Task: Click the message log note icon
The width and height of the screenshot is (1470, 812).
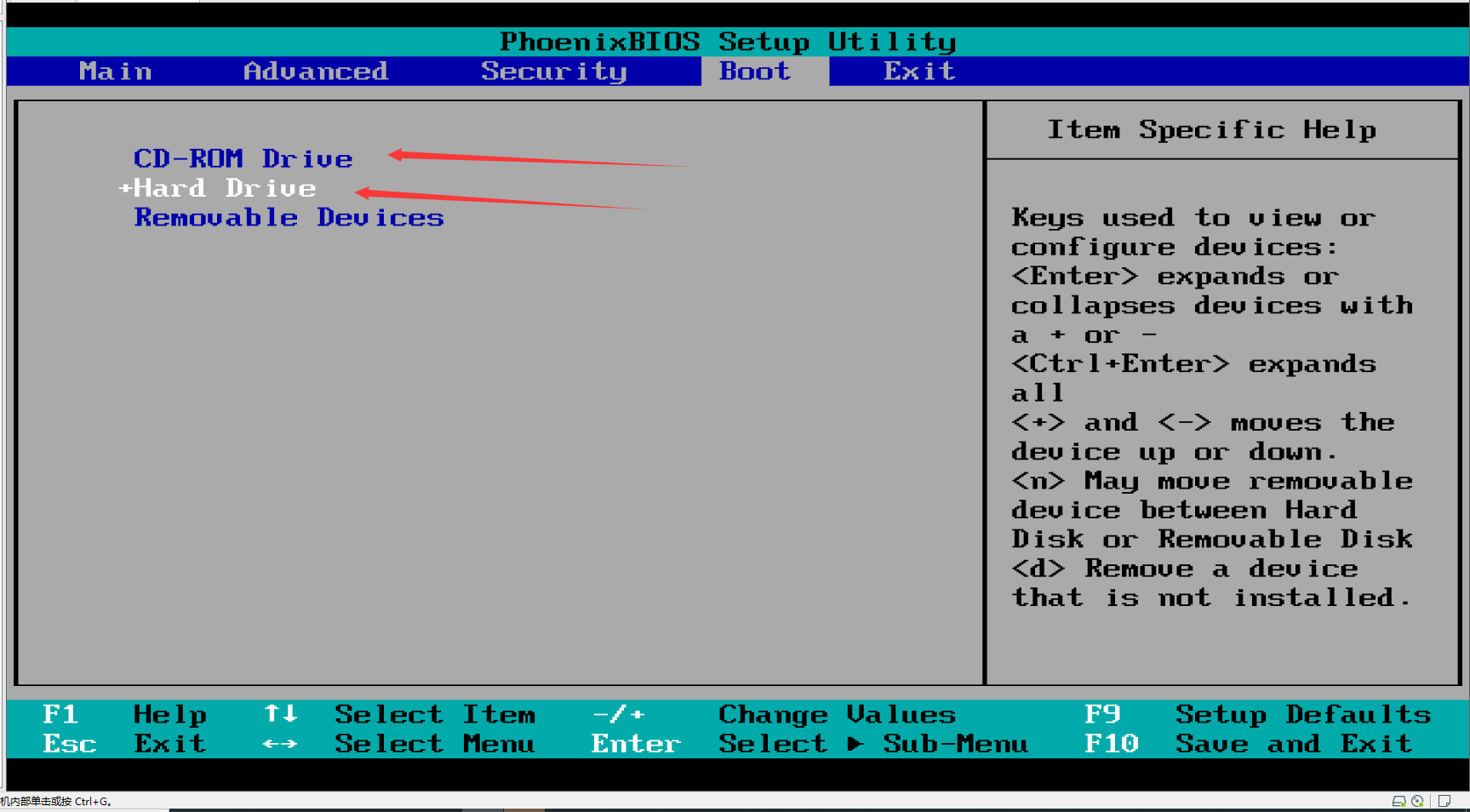Action: coord(1444,801)
